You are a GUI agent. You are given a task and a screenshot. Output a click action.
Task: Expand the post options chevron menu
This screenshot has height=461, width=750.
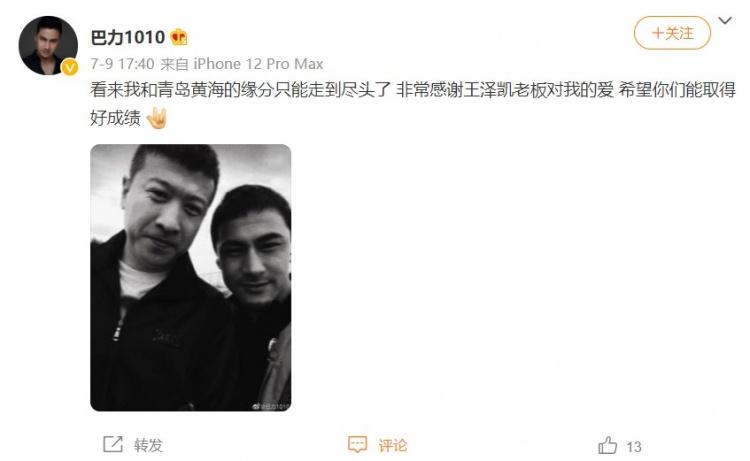(x=725, y=21)
